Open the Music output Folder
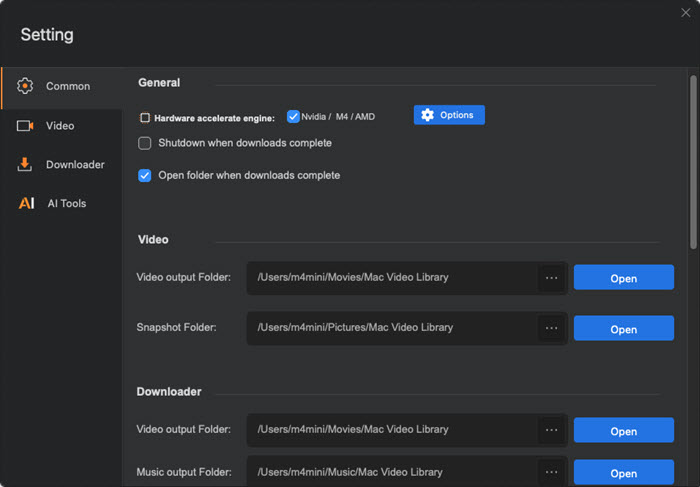Image resolution: width=700 pixels, height=487 pixels. click(x=624, y=472)
